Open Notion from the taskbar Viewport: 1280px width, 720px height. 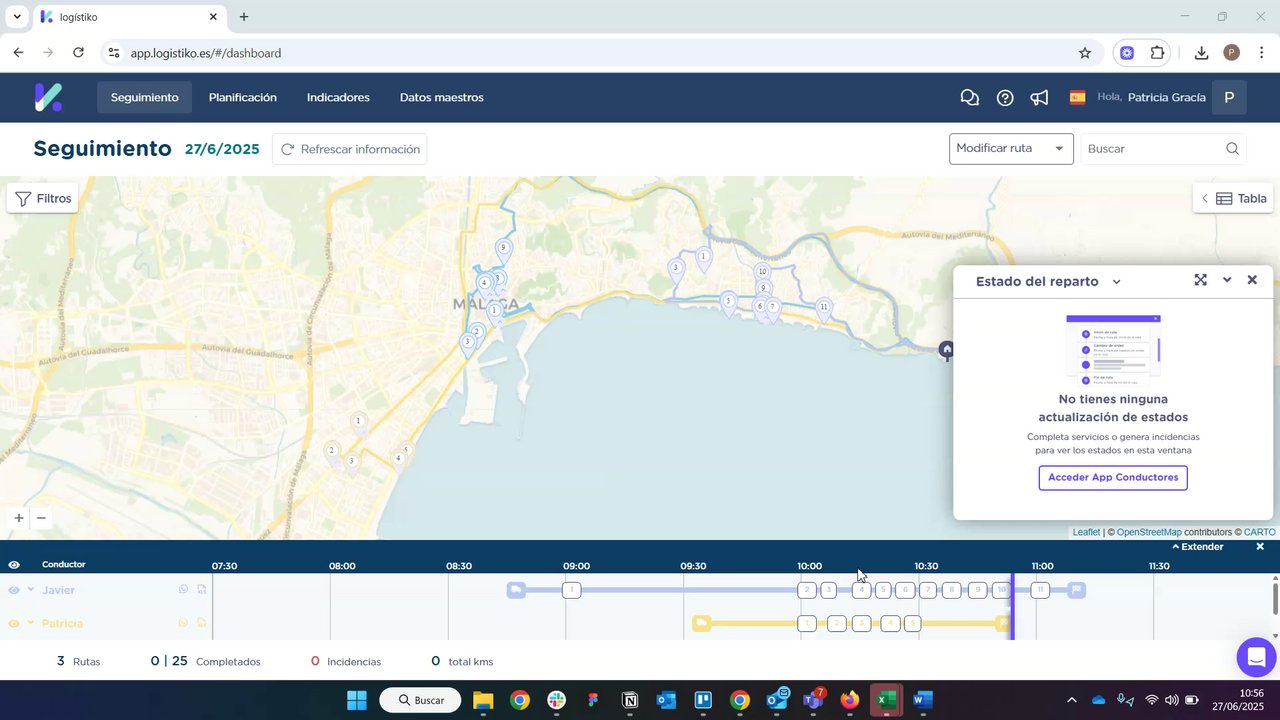(630, 700)
